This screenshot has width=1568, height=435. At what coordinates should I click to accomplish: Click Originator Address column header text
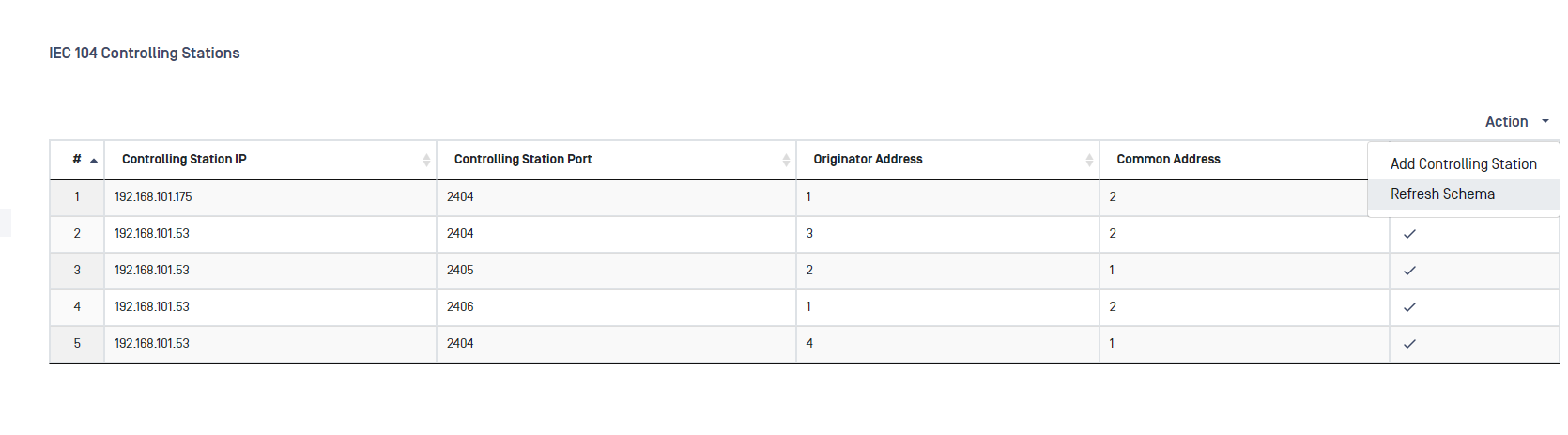coord(868,159)
